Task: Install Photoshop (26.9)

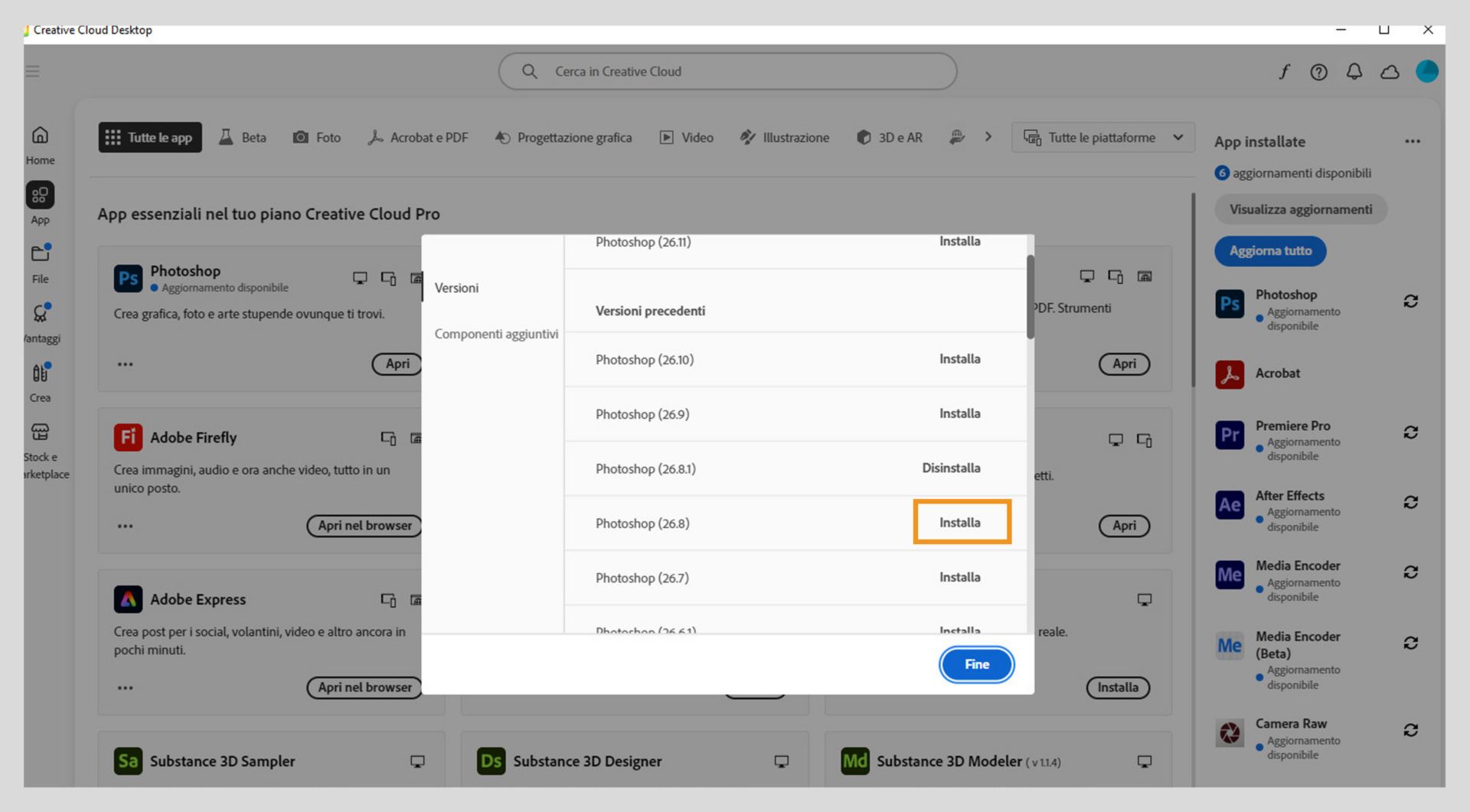Action: pos(959,413)
